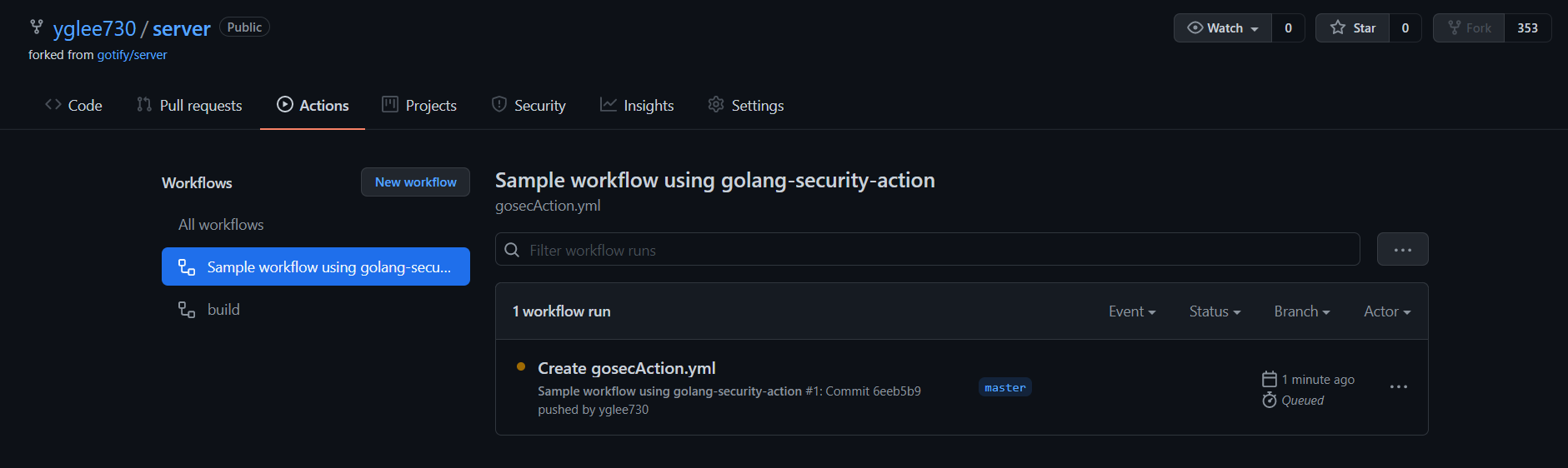Switch to the Actions tab
Screen dimensions: 1568x468
click(x=313, y=105)
